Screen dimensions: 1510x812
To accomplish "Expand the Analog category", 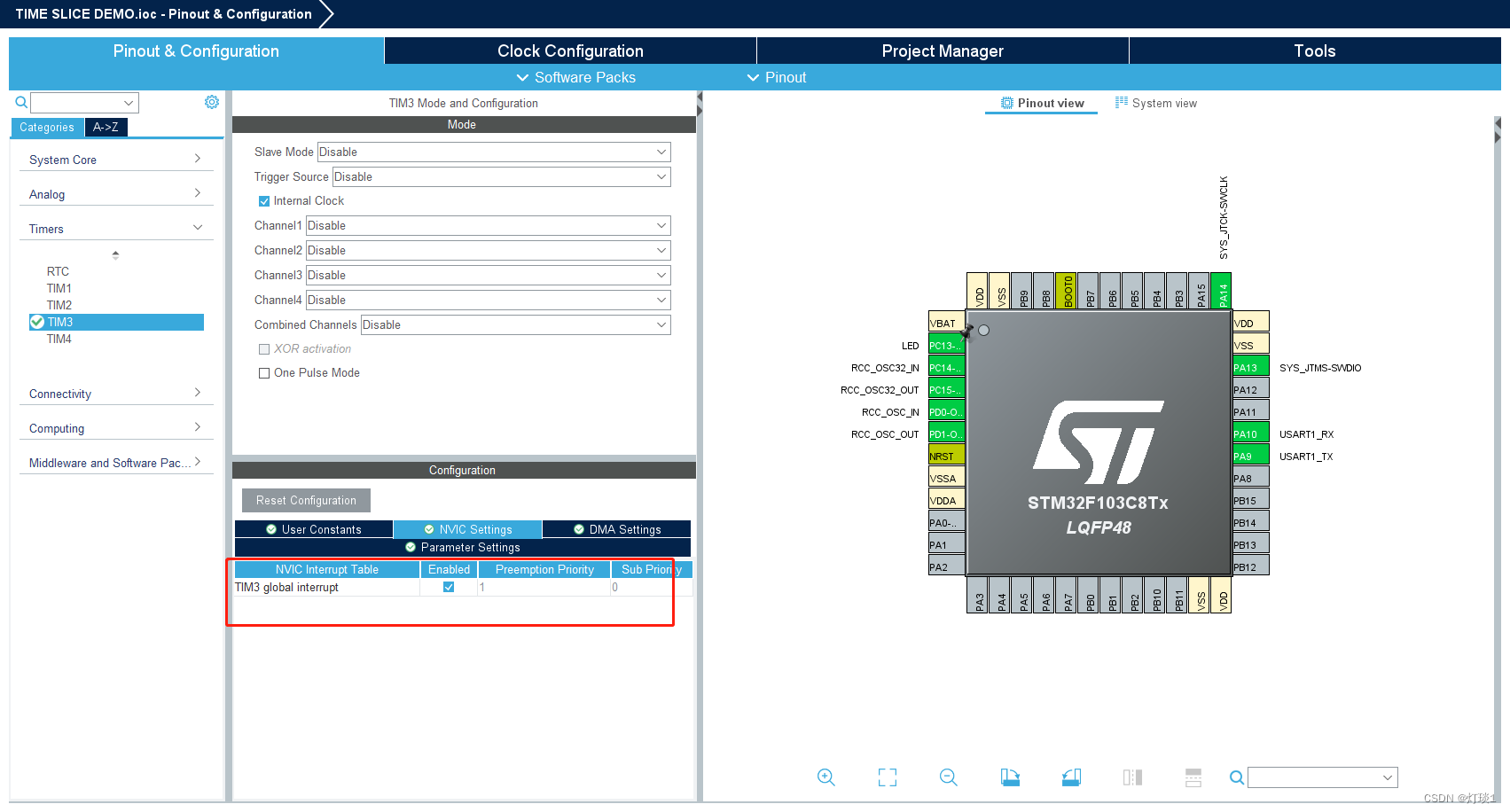I will (115, 194).
